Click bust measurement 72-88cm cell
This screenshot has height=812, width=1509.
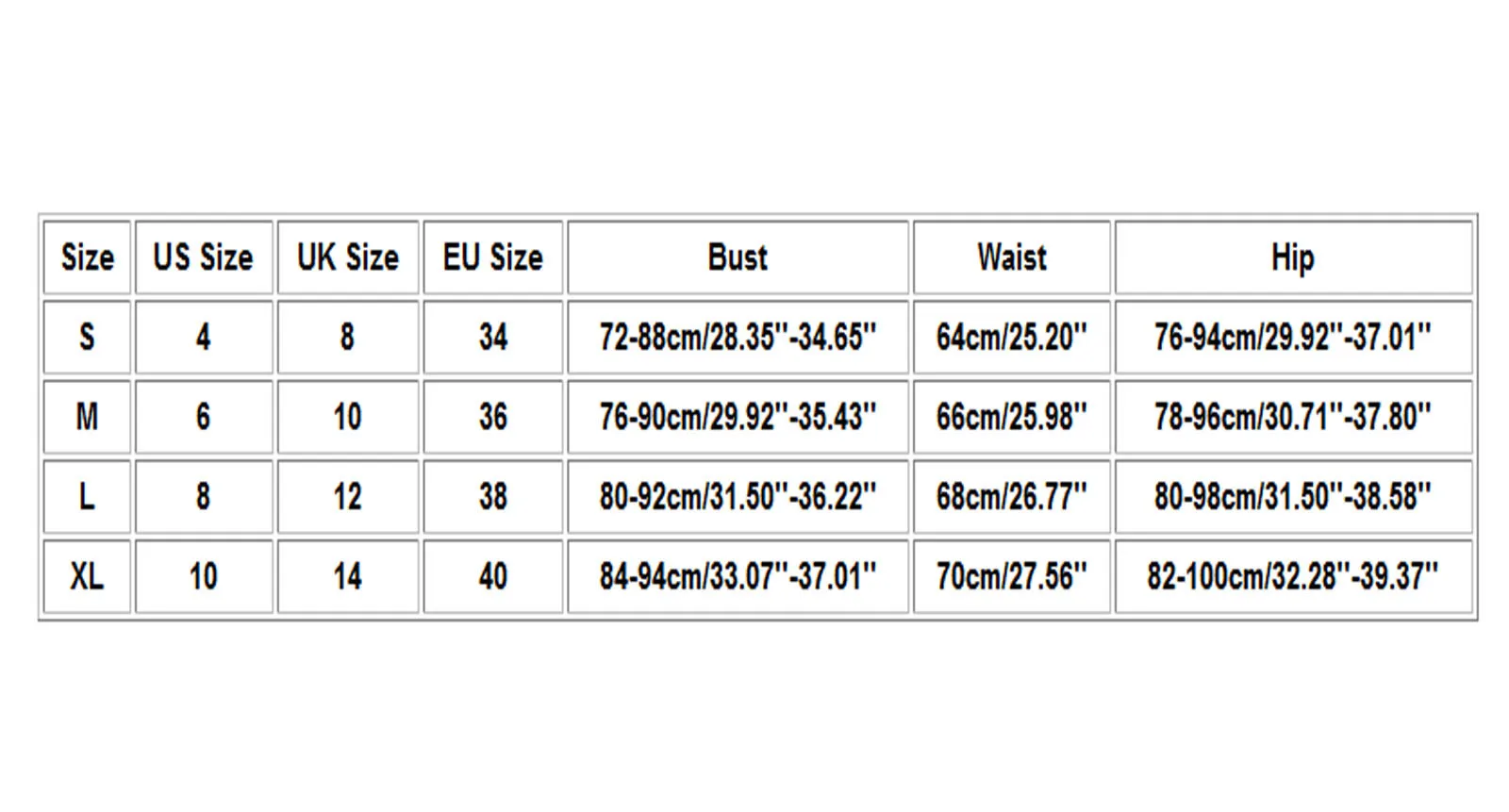(x=738, y=338)
